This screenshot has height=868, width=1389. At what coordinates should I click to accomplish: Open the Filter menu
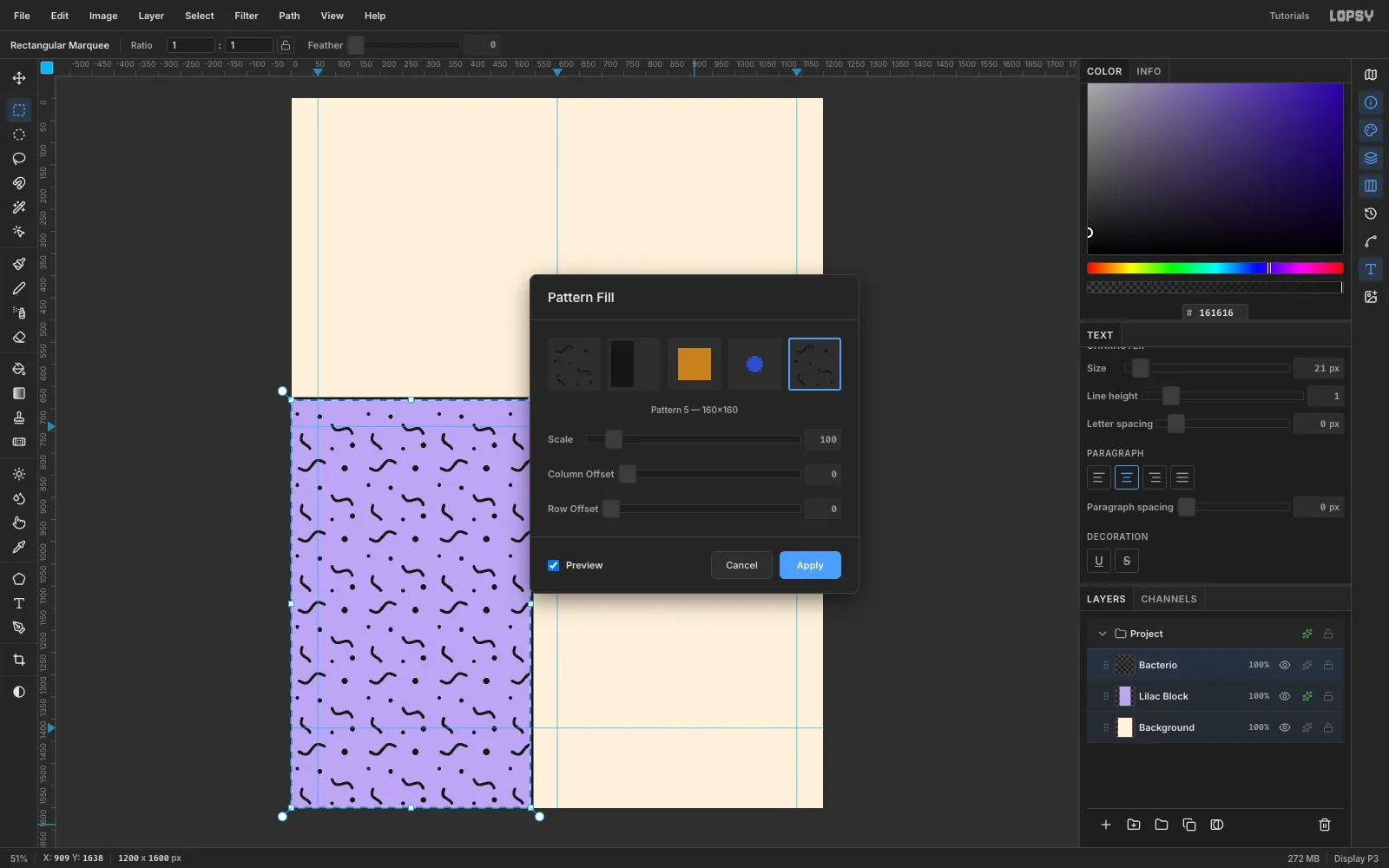point(247,16)
